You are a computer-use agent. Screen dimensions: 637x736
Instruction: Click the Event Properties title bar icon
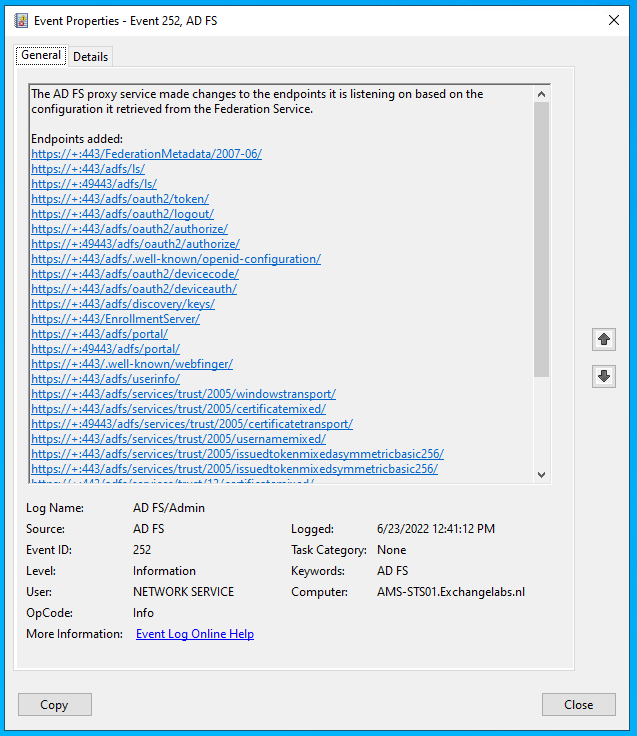(x=18, y=19)
